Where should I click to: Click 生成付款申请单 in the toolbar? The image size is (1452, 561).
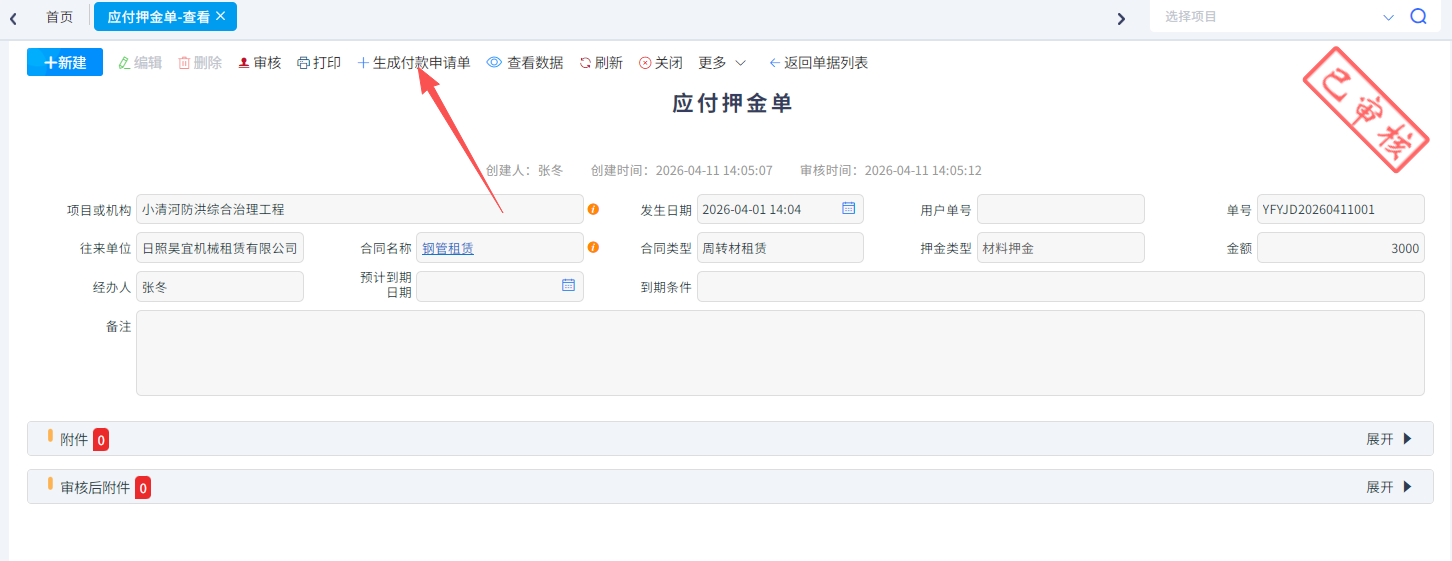coord(414,62)
